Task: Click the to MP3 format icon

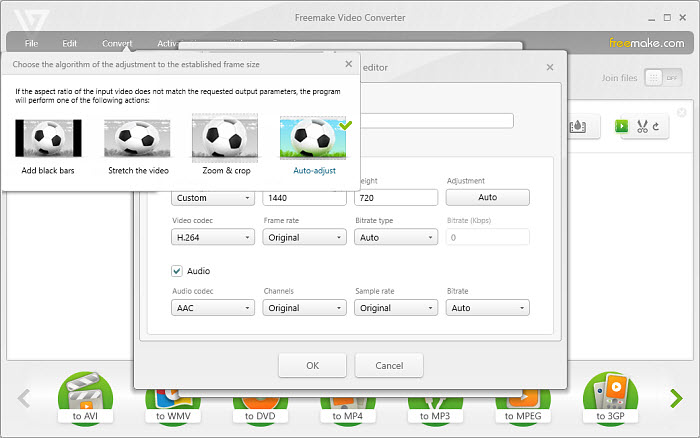Action: click(435, 406)
